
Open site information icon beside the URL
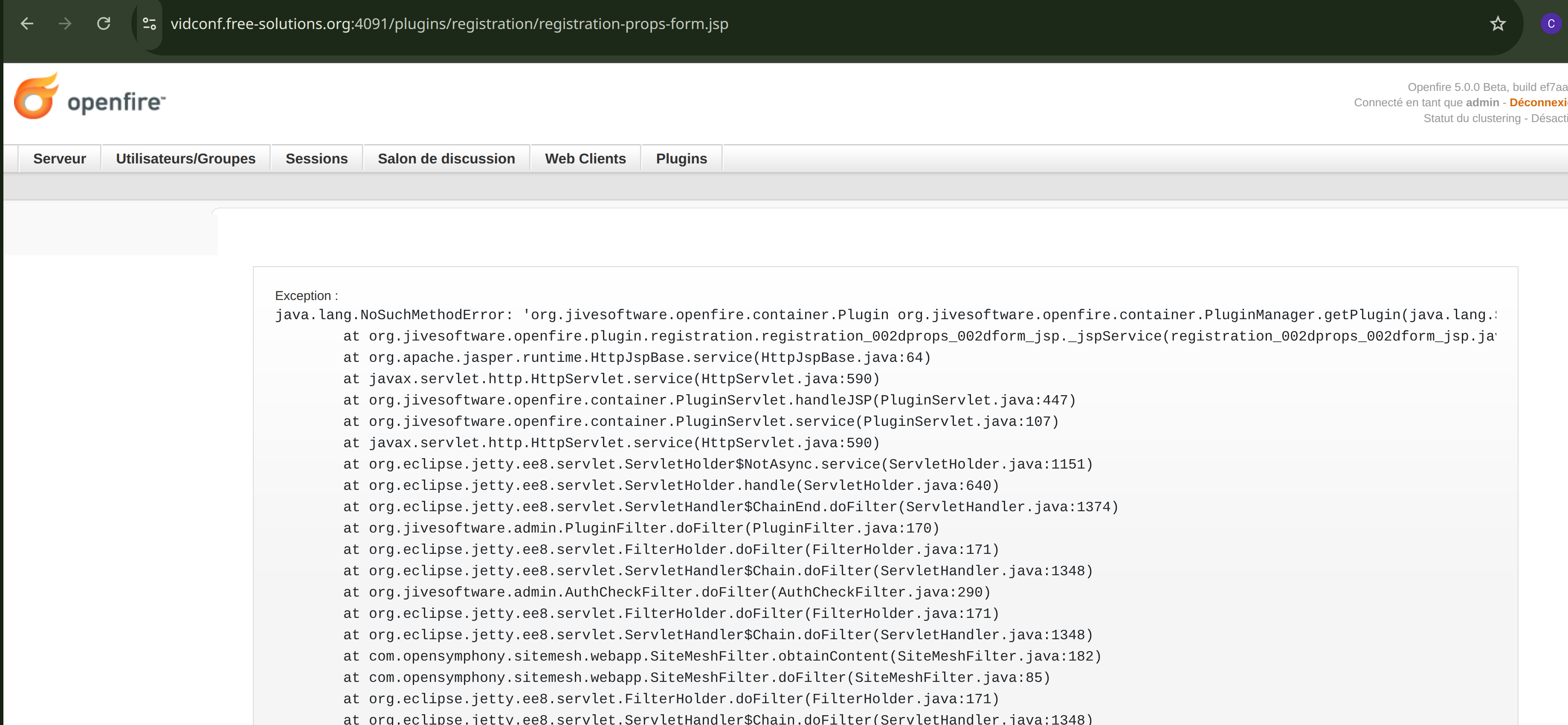pyautogui.click(x=149, y=24)
